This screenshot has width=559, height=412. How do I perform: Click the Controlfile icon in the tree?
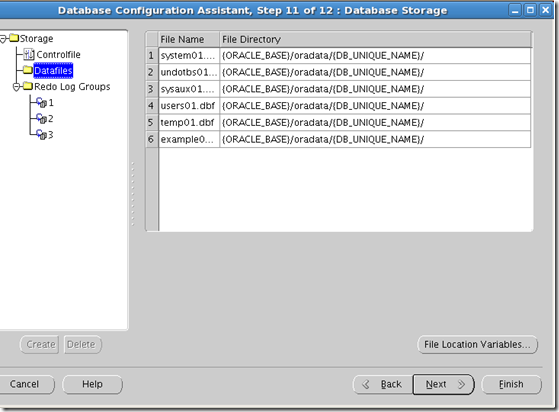click(29, 54)
